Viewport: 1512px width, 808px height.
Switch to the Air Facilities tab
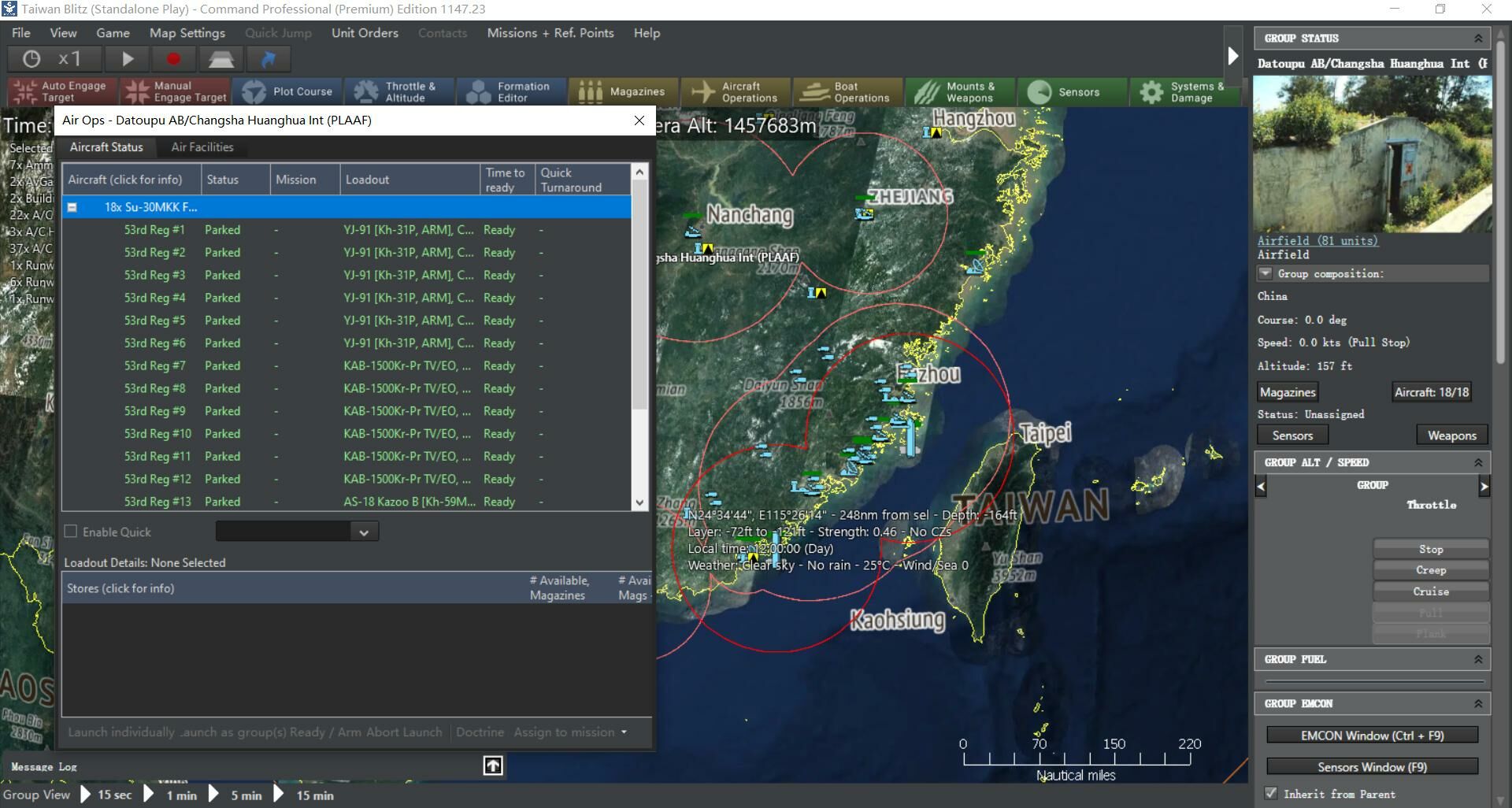pyautogui.click(x=202, y=147)
